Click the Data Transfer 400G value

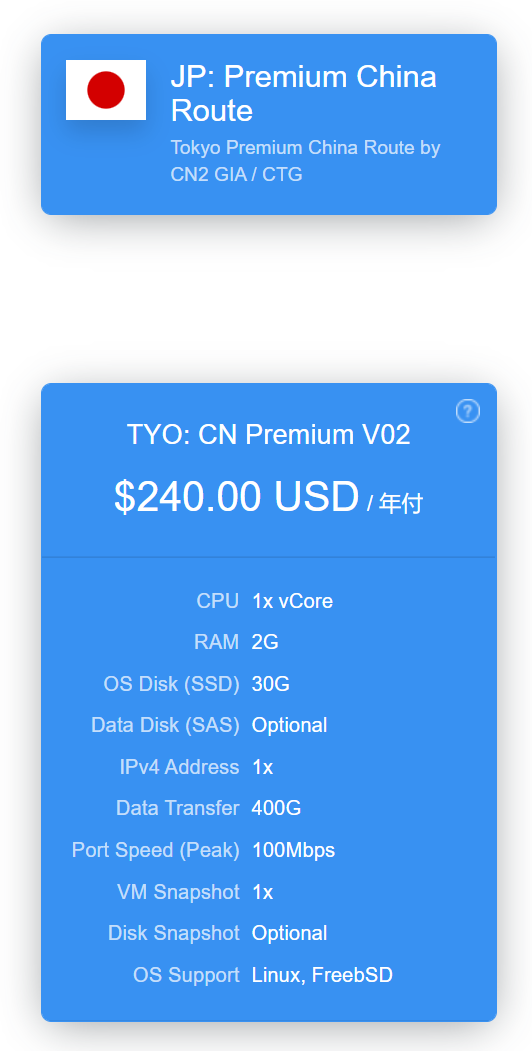(276, 808)
